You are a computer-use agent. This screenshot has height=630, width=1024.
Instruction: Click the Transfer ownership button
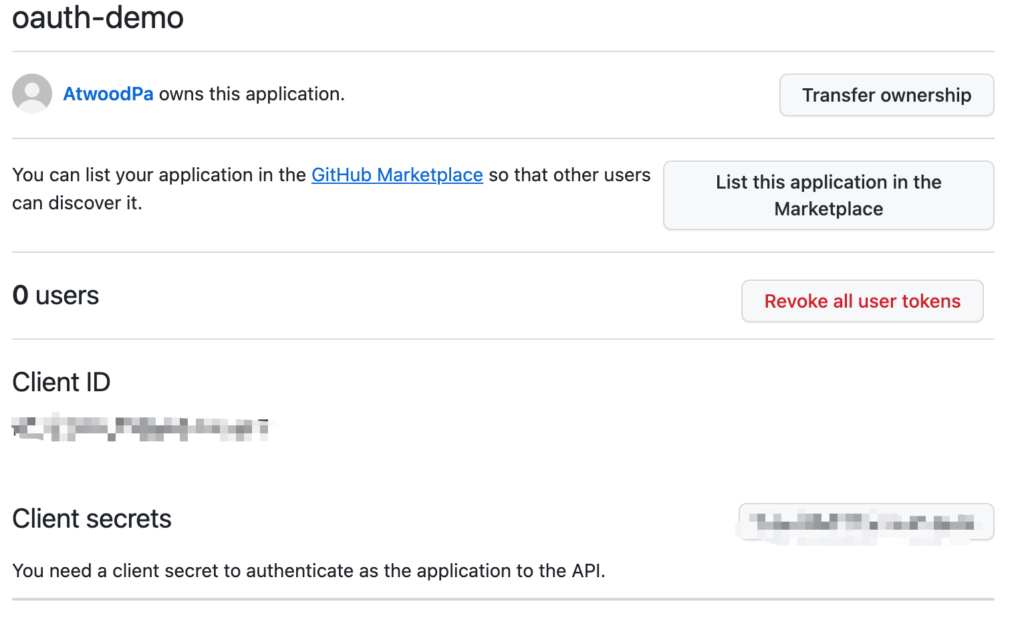coord(886,95)
